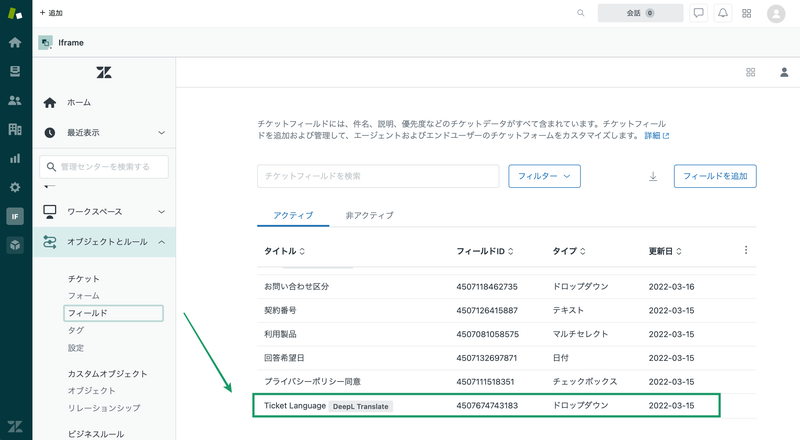Download ticket fields via download icon
This screenshot has width=800, height=440.
coord(653,177)
